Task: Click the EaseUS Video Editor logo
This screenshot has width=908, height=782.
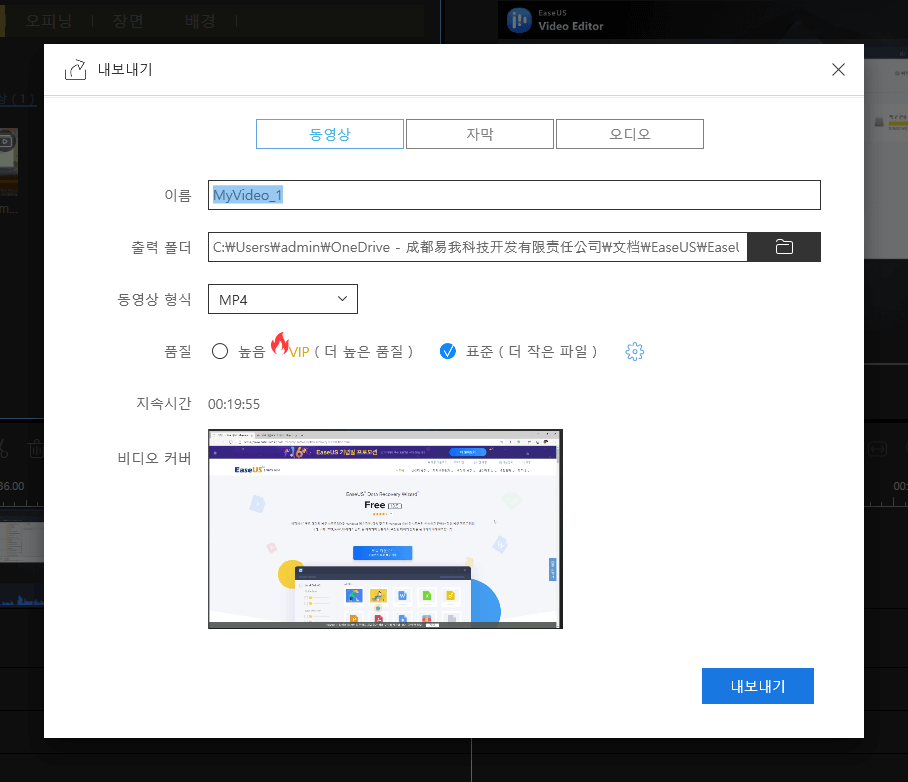Action: coord(517,20)
